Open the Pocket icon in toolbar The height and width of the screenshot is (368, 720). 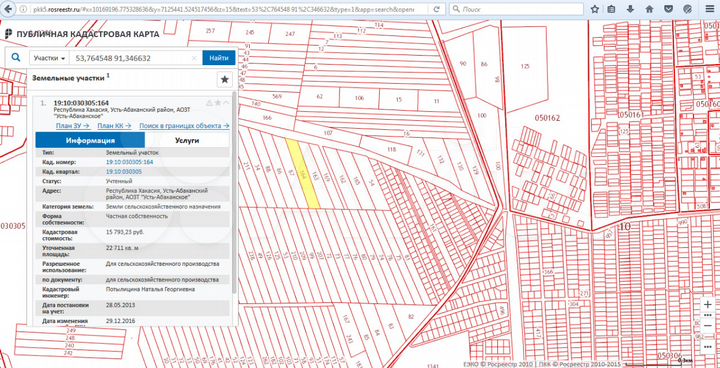tap(668, 9)
